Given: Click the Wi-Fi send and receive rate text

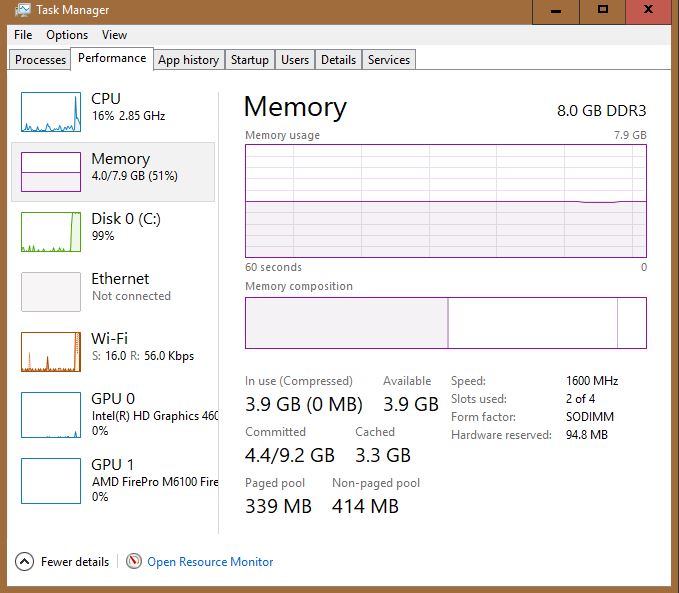Looking at the screenshot, I should coord(143,356).
